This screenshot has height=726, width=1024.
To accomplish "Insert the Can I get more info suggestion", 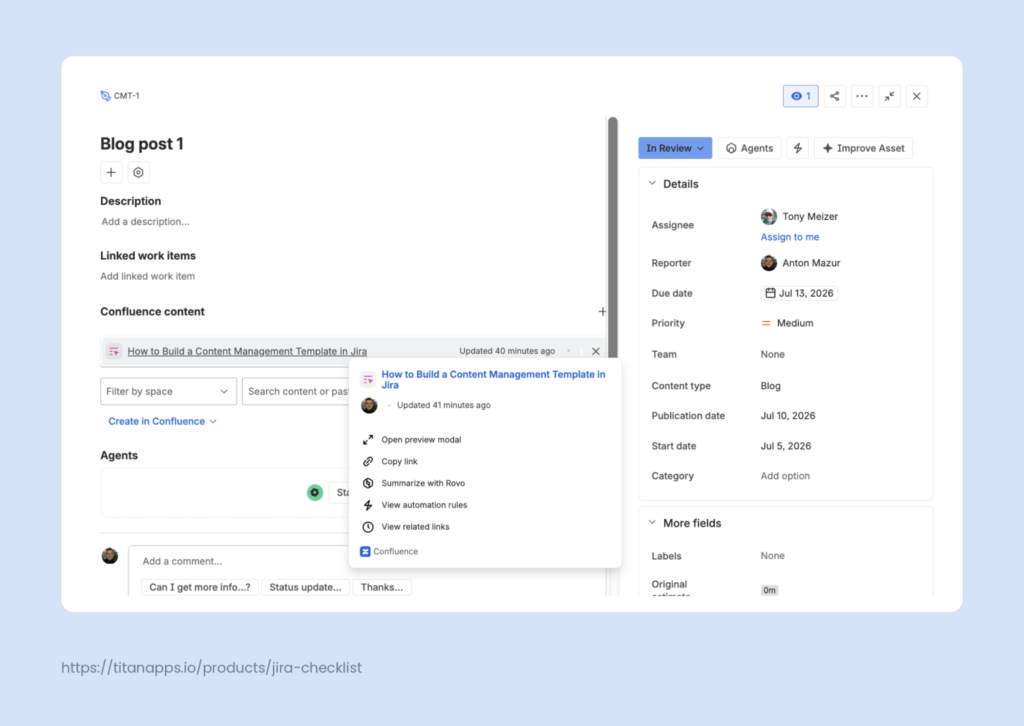I will pyautogui.click(x=200, y=587).
